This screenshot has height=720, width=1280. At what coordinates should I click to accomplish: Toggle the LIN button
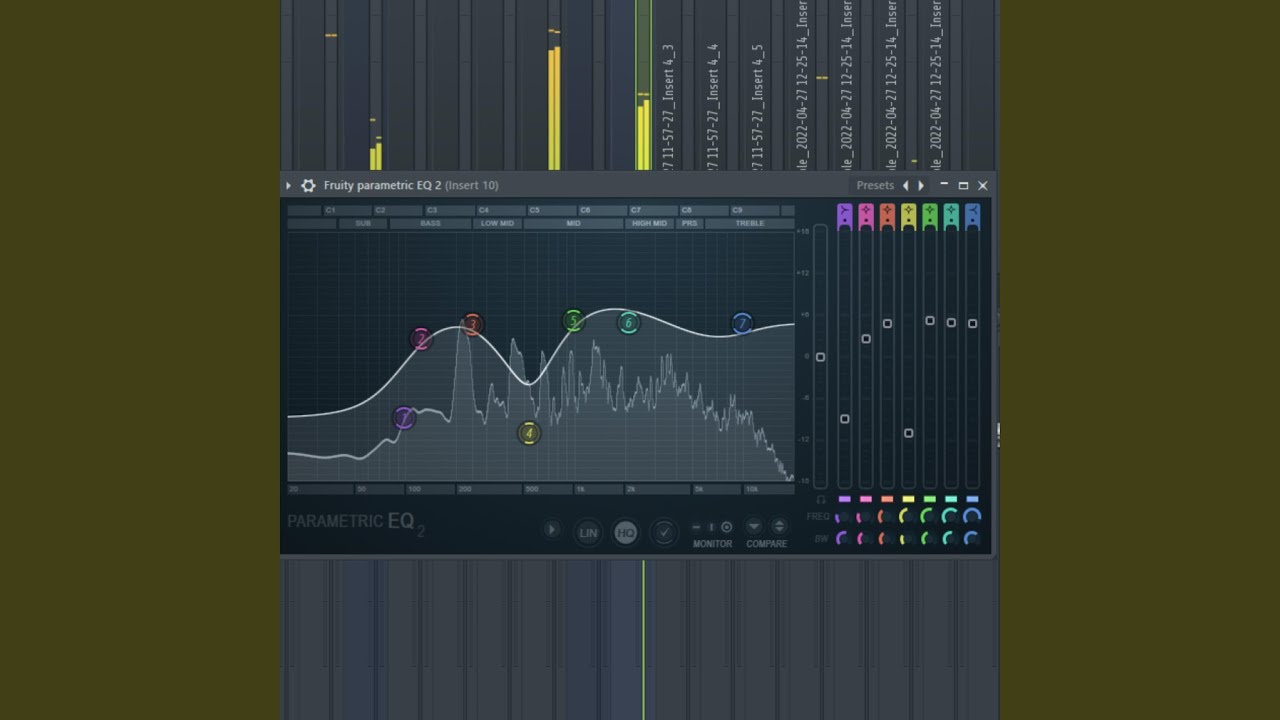click(x=588, y=533)
